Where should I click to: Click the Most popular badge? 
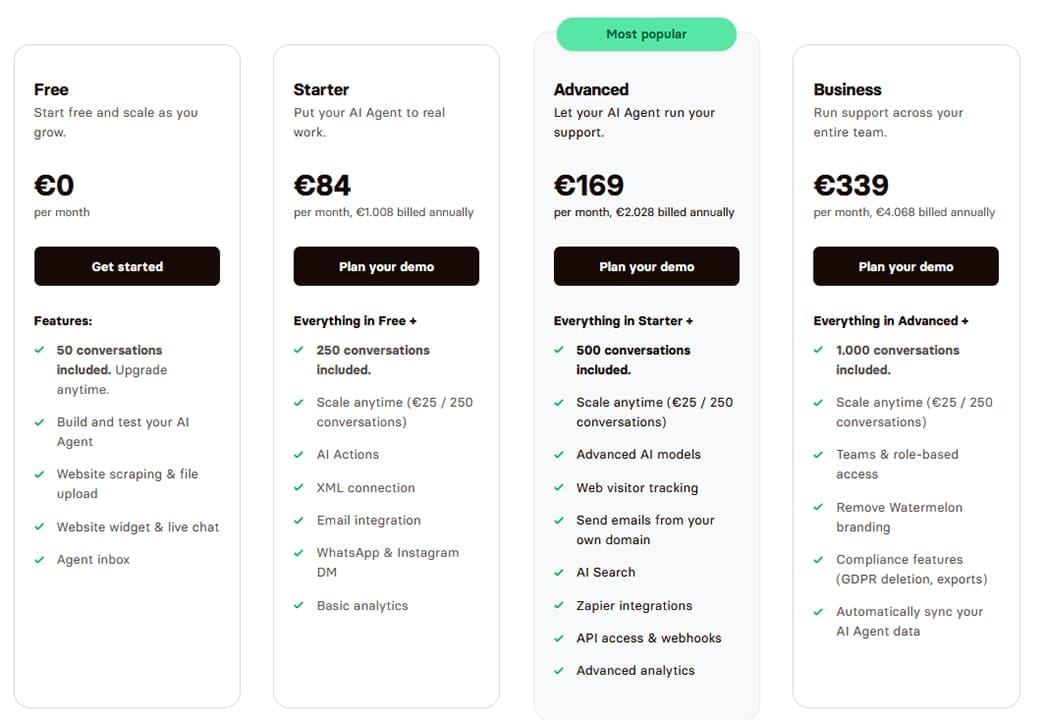coord(646,34)
